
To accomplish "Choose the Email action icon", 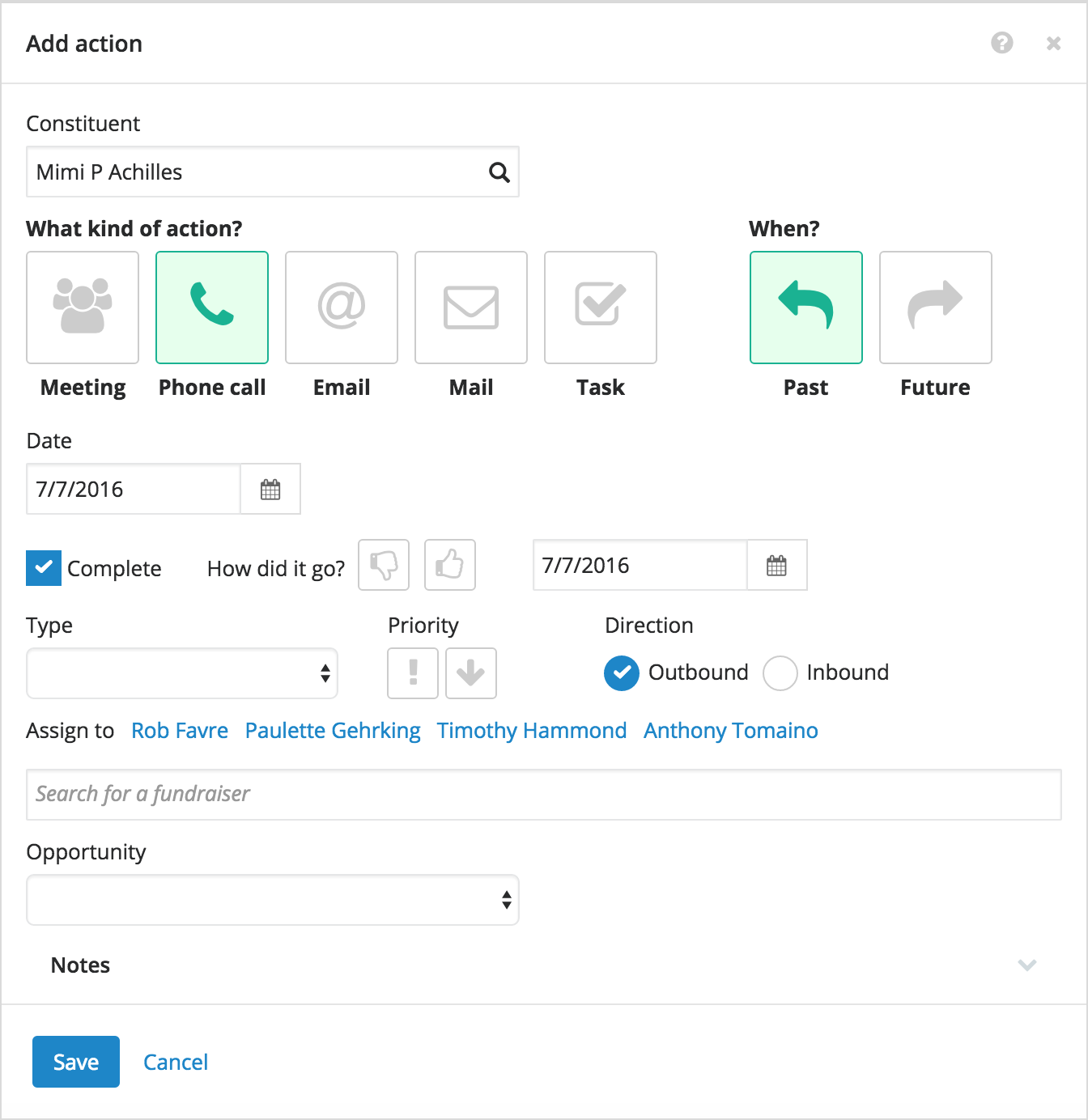I will coord(342,308).
